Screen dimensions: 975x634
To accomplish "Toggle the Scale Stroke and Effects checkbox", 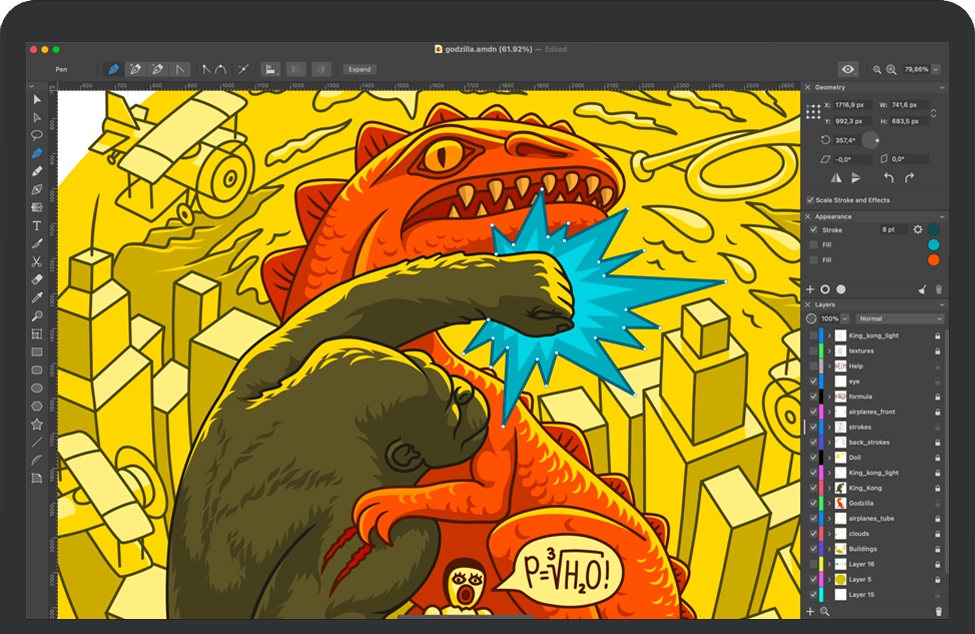I will click(x=811, y=200).
